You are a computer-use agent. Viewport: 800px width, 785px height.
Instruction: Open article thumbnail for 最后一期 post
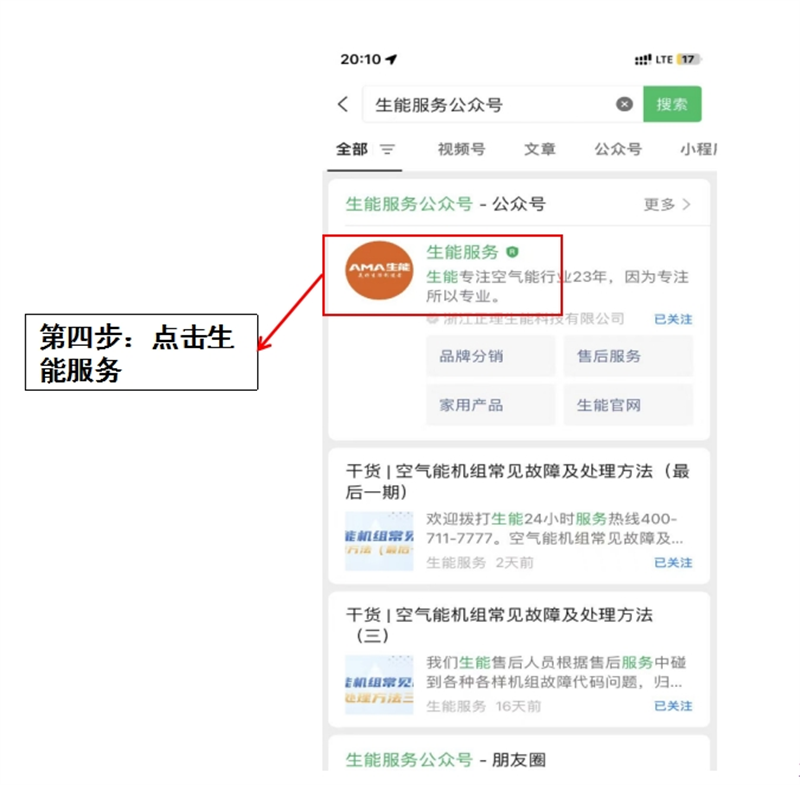pos(379,541)
